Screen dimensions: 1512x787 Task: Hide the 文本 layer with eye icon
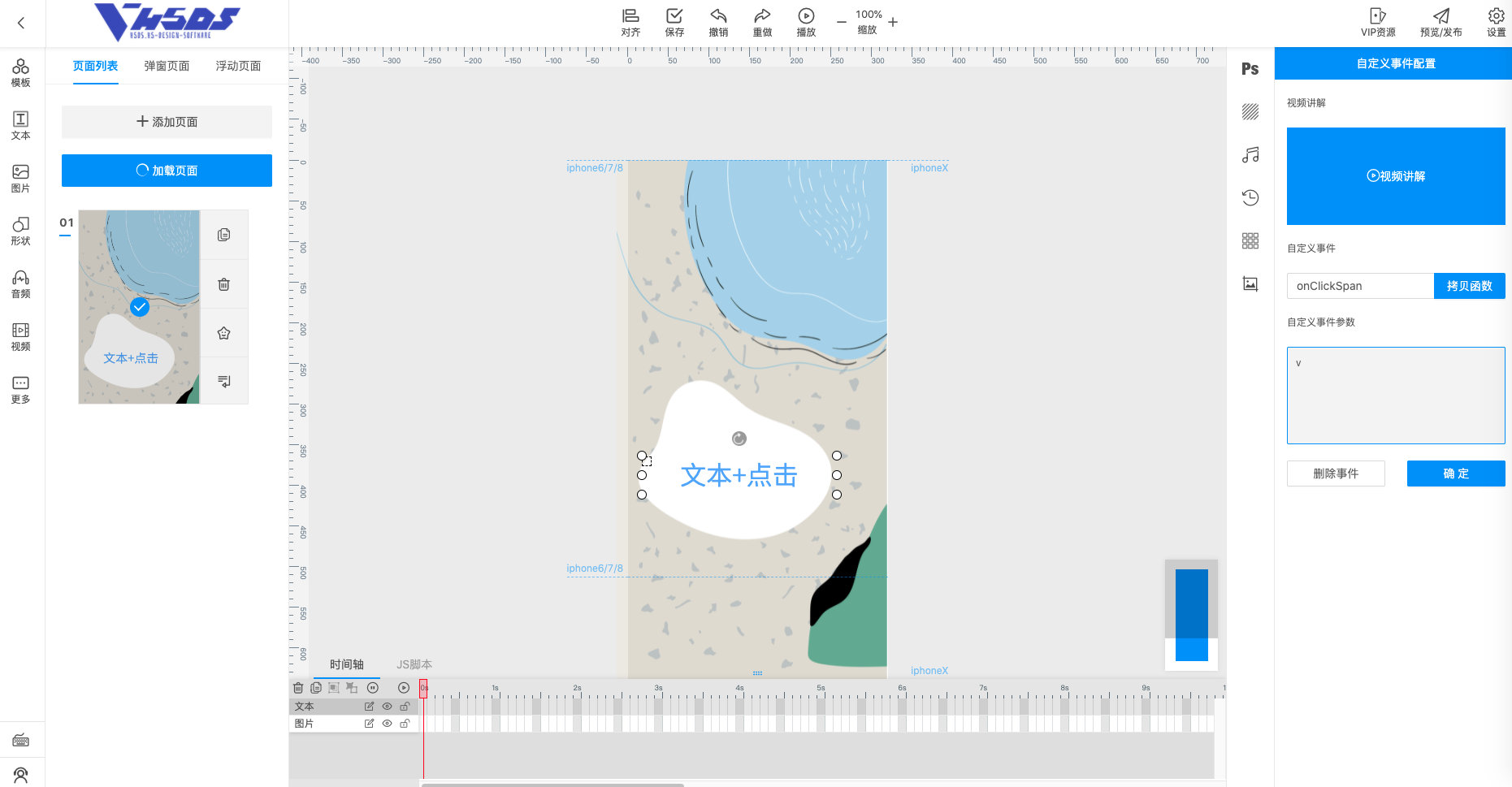click(x=387, y=707)
